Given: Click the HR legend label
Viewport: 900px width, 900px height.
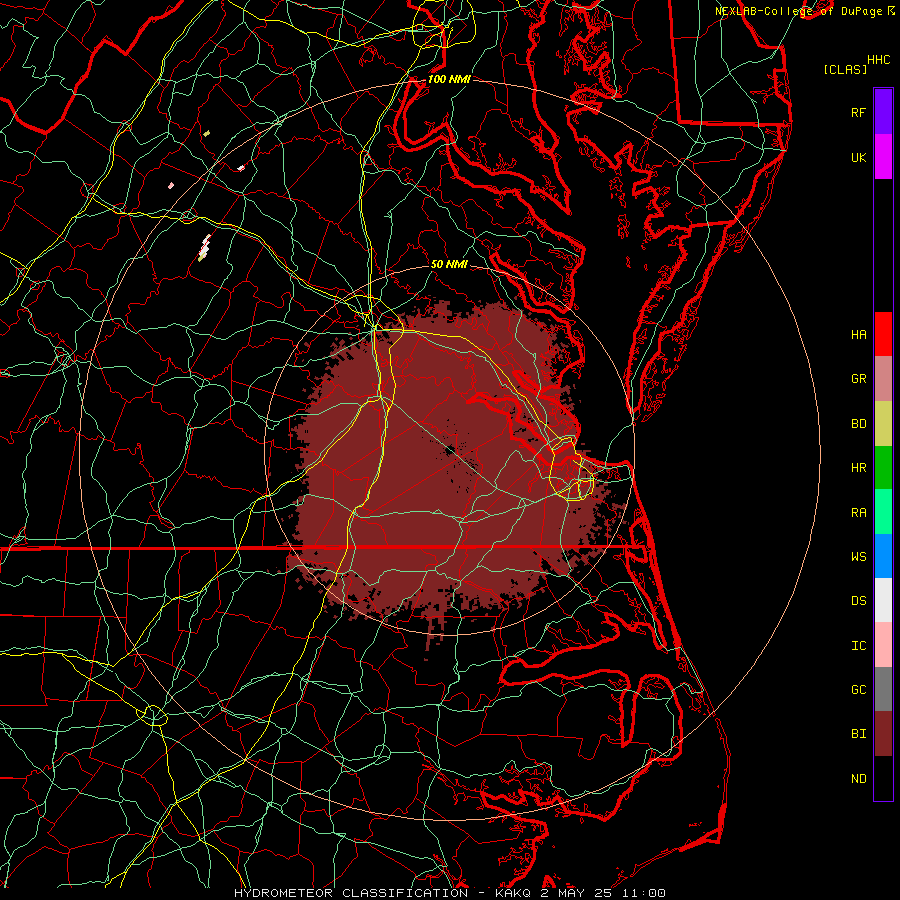Looking at the screenshot, I should click(858, 468).
